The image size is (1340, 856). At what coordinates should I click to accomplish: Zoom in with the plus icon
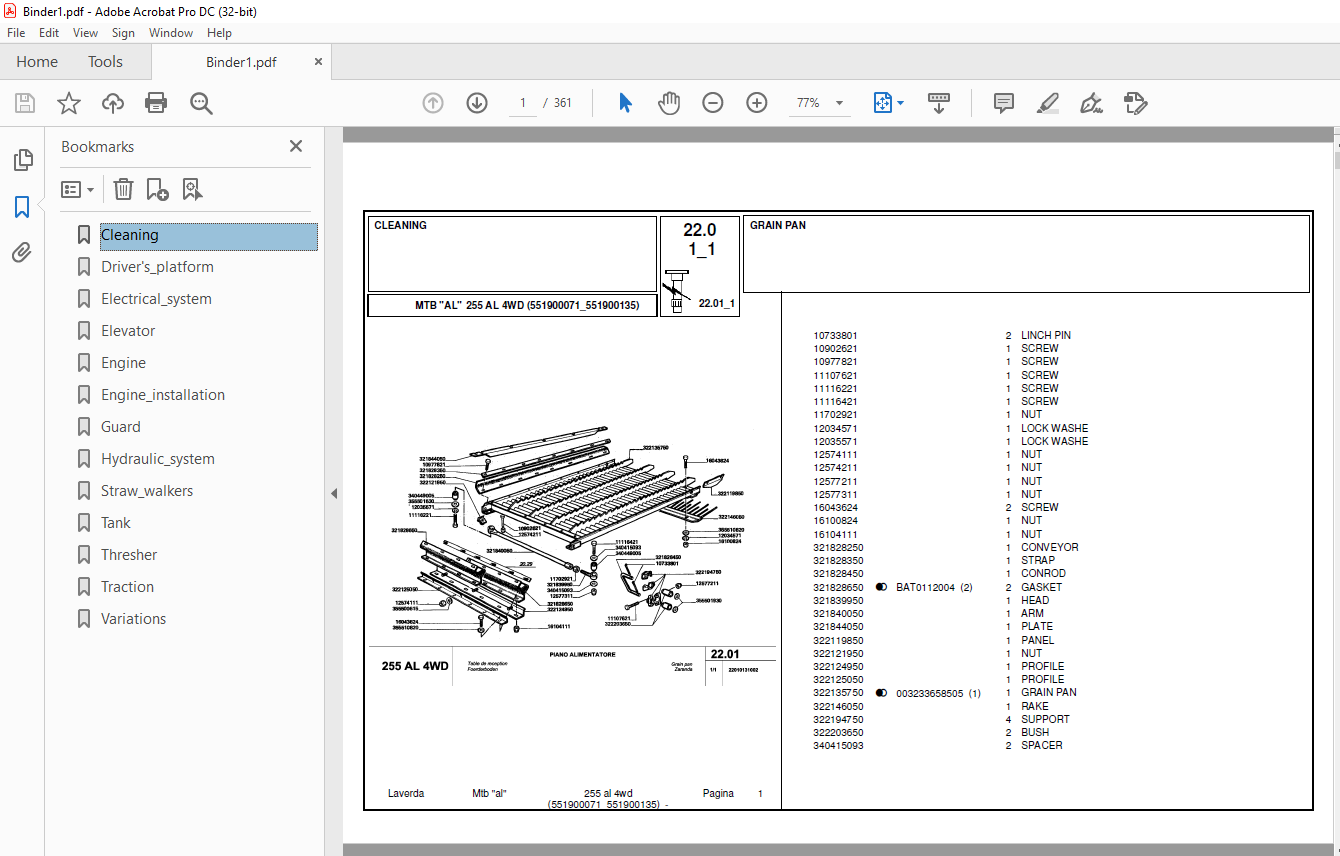tap(757, 103)
